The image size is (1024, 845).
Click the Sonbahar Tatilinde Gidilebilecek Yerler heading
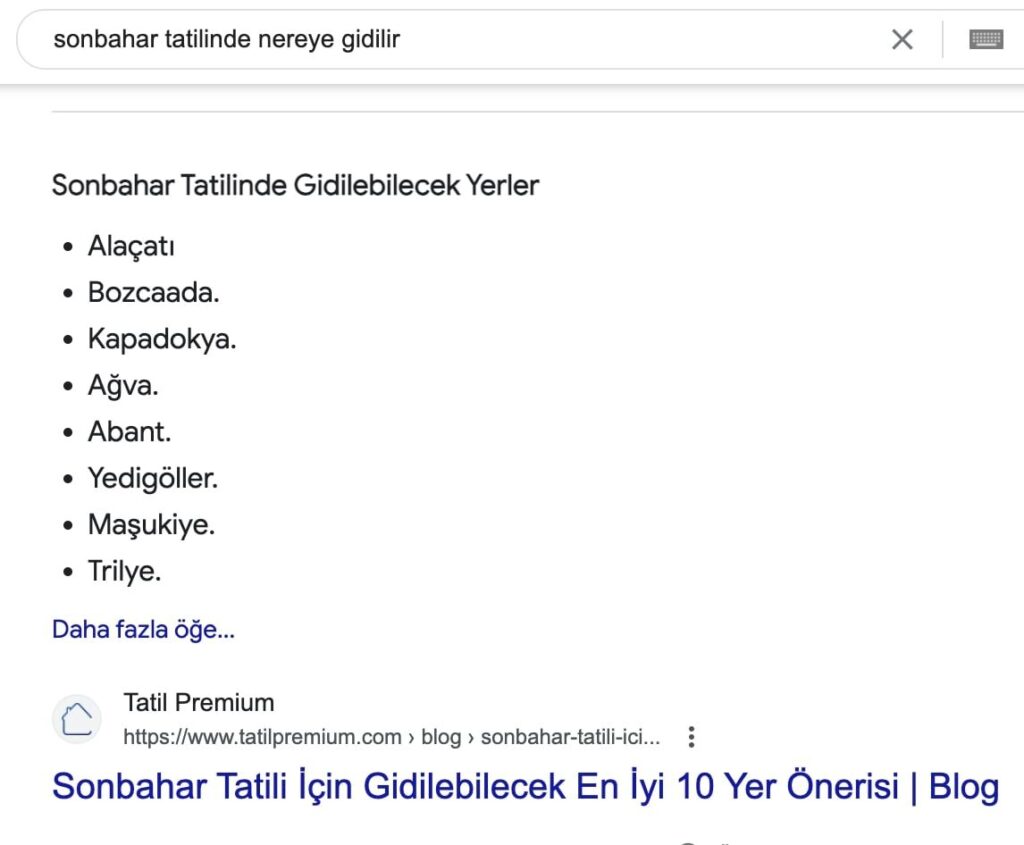click(294, 185)
